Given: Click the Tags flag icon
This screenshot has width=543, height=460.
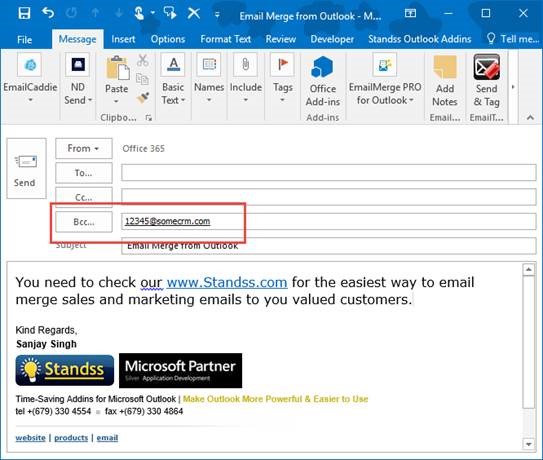Looking at the screenshot, I should tap(283, 65).
